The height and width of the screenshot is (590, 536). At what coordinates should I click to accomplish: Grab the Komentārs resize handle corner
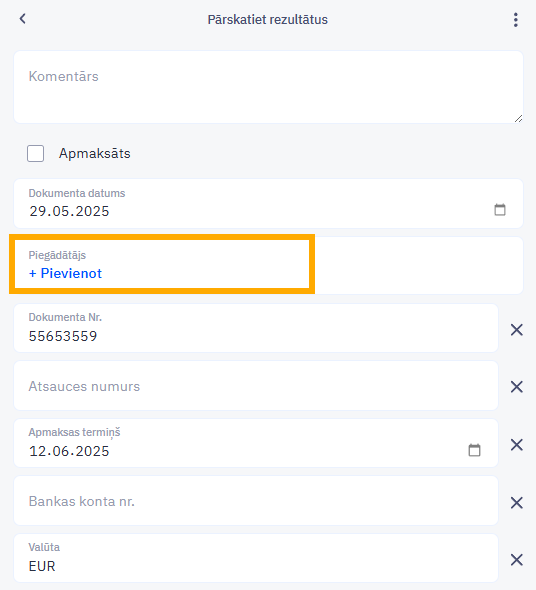[x=518, y=119]
